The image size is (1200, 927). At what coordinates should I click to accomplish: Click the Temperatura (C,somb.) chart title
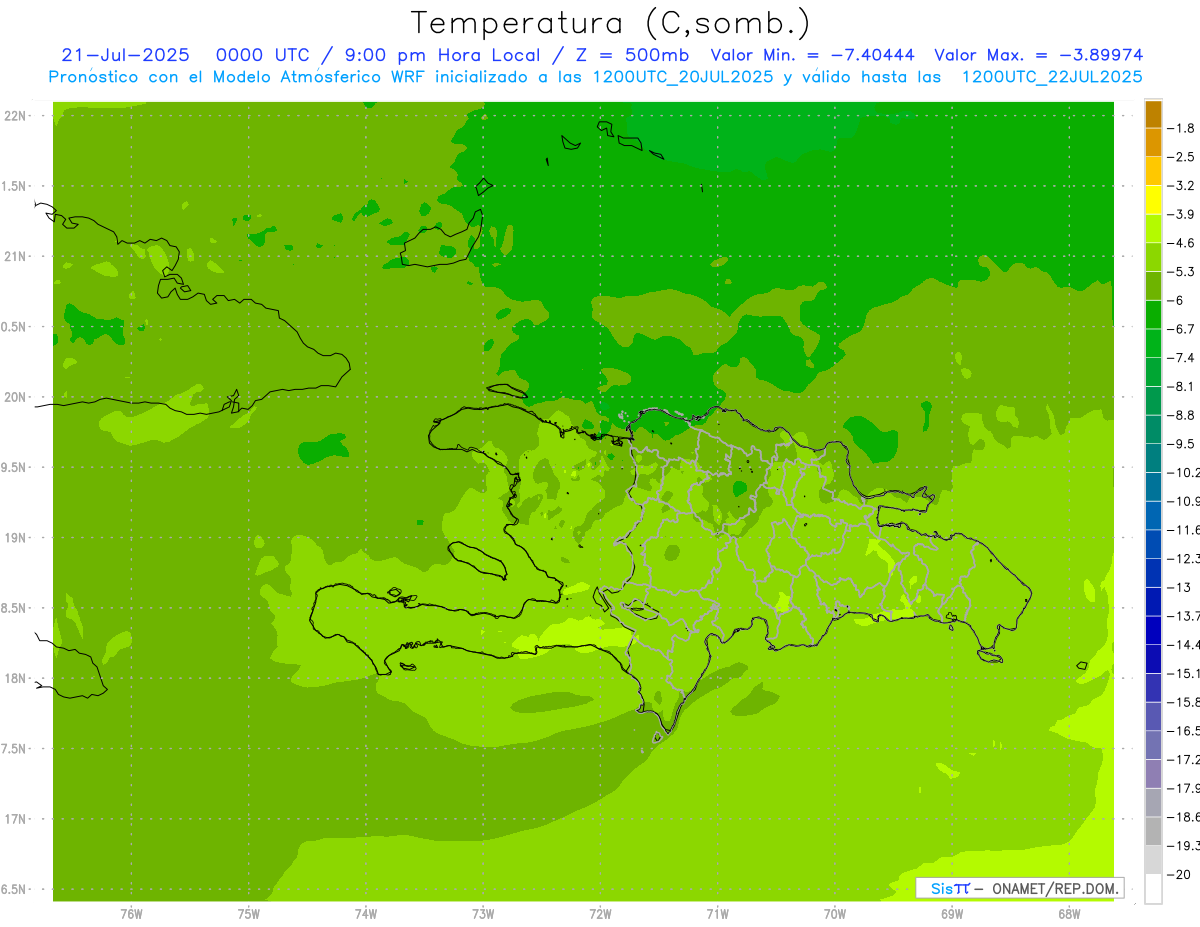pos(610,22)
